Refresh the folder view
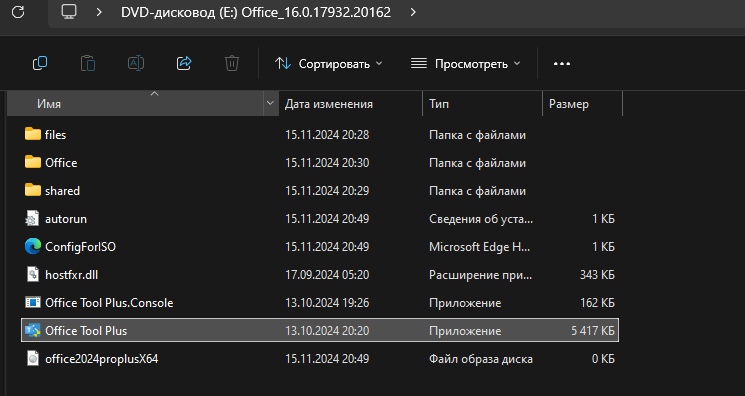The image size is (745, 396). 18,12
